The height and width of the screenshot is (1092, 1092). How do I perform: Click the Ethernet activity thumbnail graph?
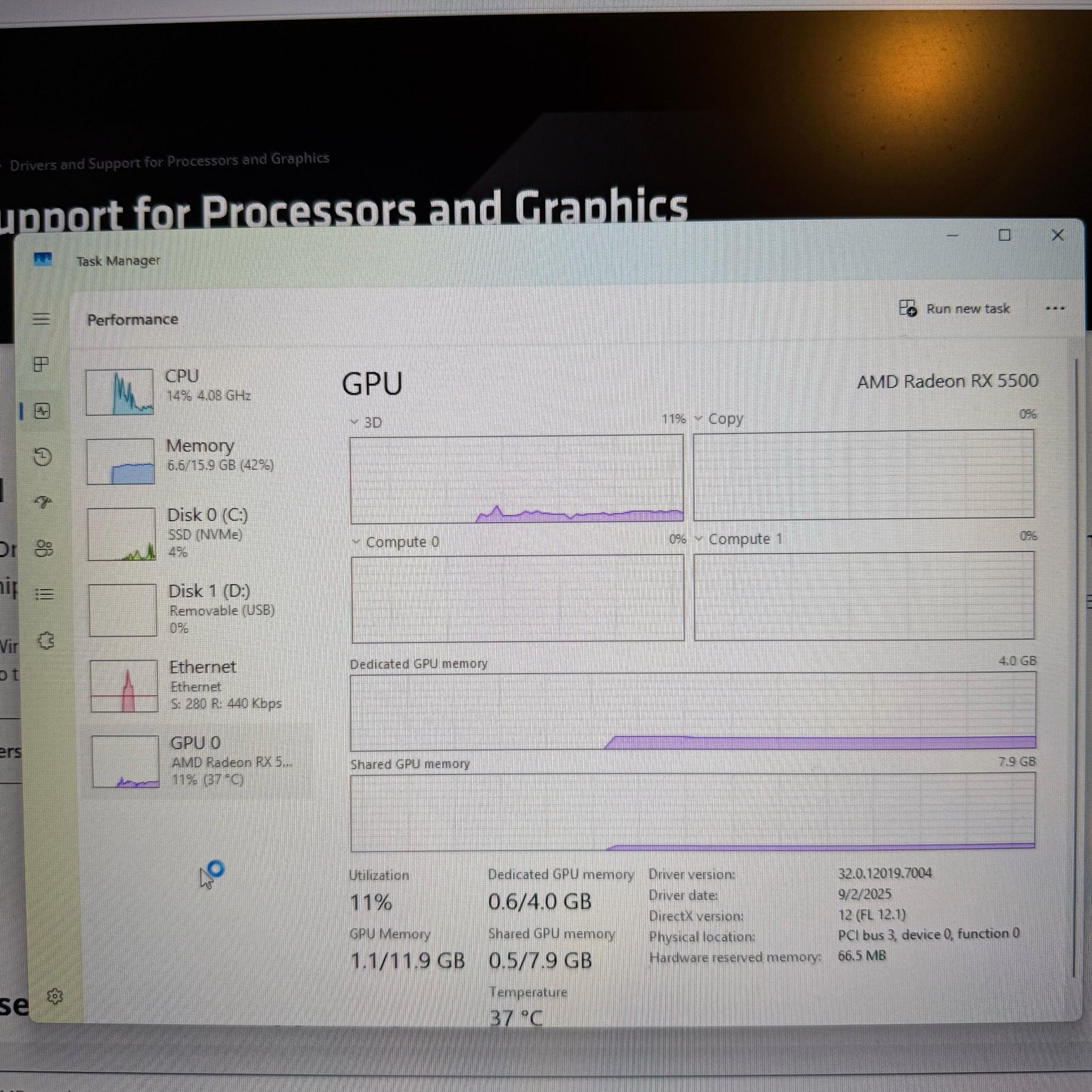pos(124,686)
